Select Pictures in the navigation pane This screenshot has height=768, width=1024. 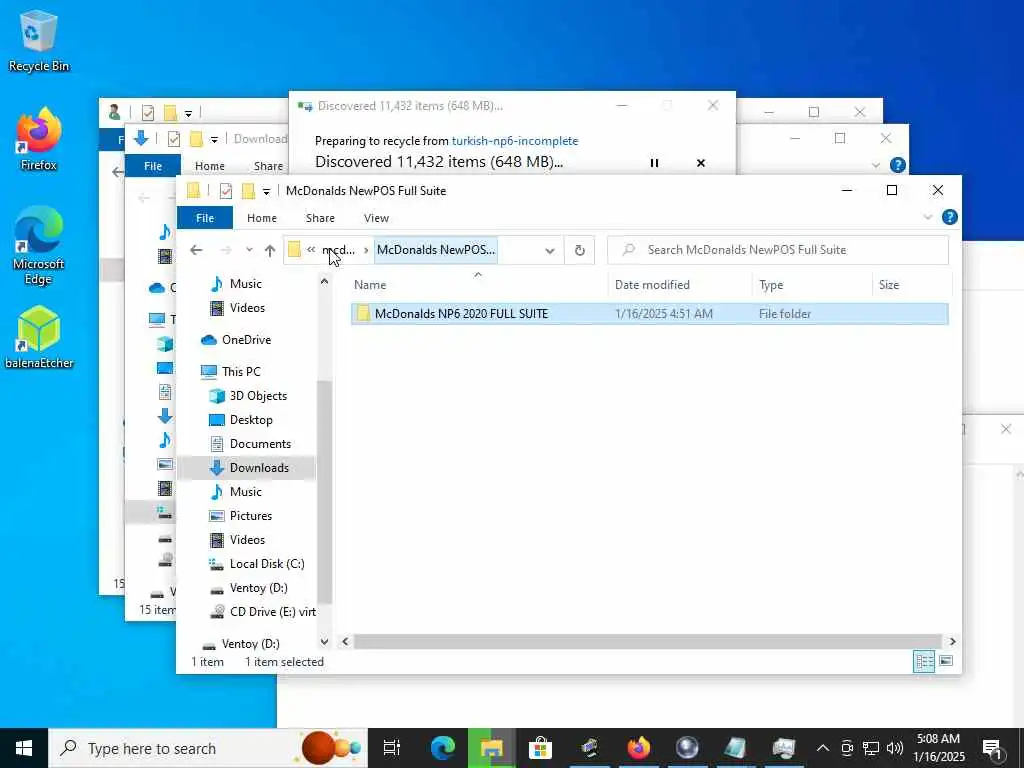click(250, 516)
